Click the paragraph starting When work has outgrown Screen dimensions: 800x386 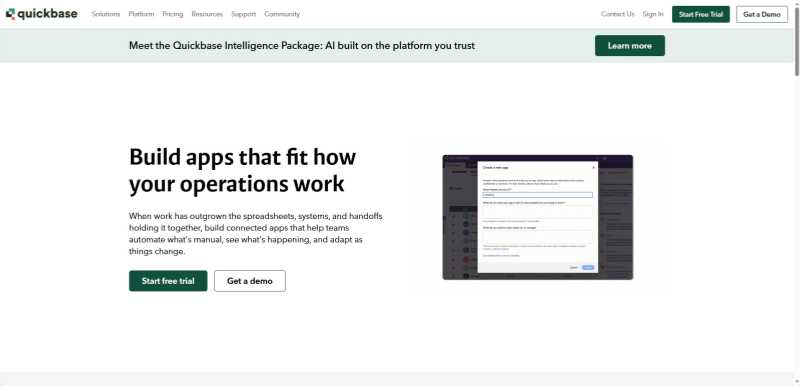tap(256, 234)
